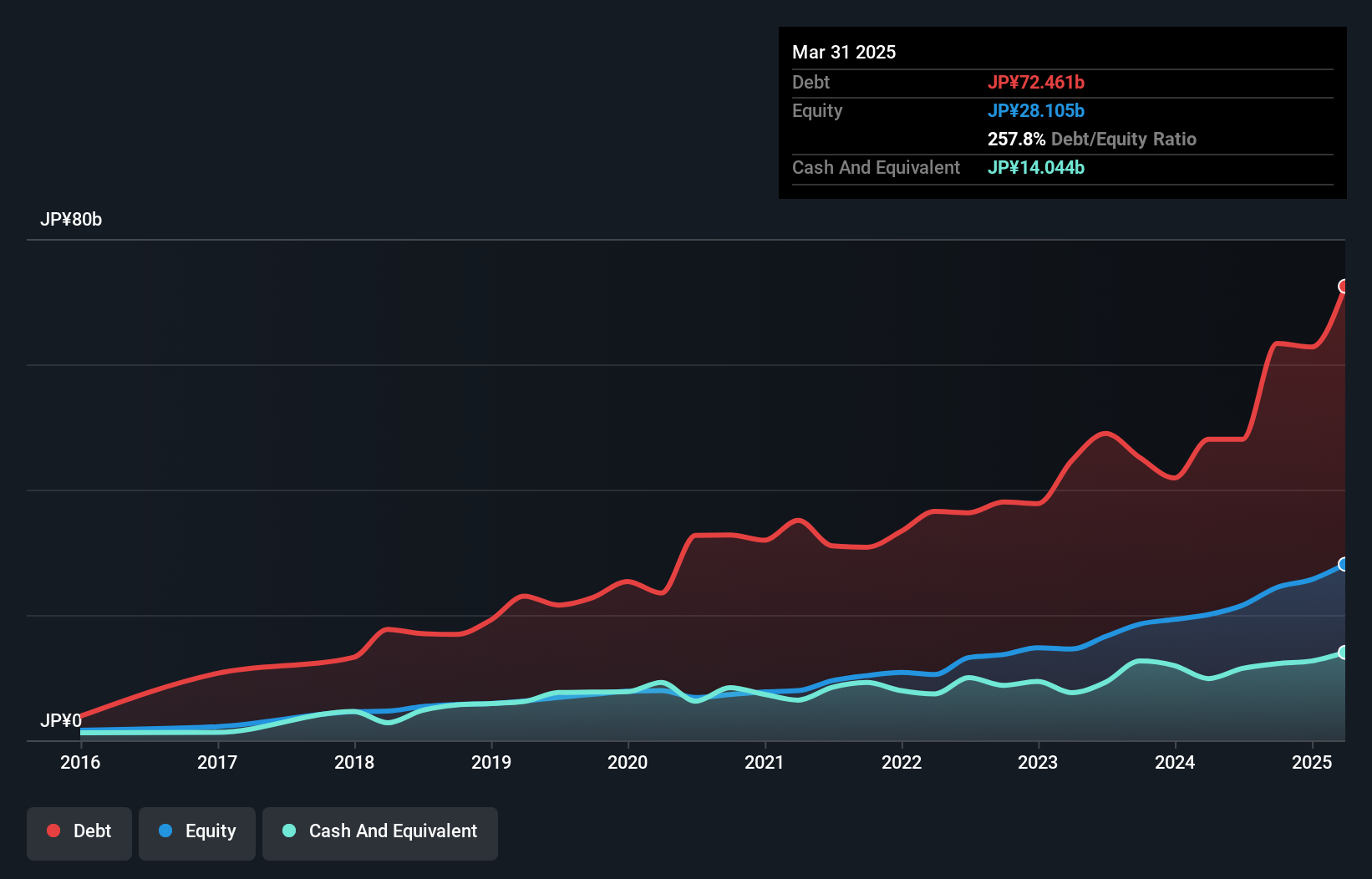The image size is (1372, 879).
Task: Click the 2025 x-axis label
Action: click(x=1312, y=762)
